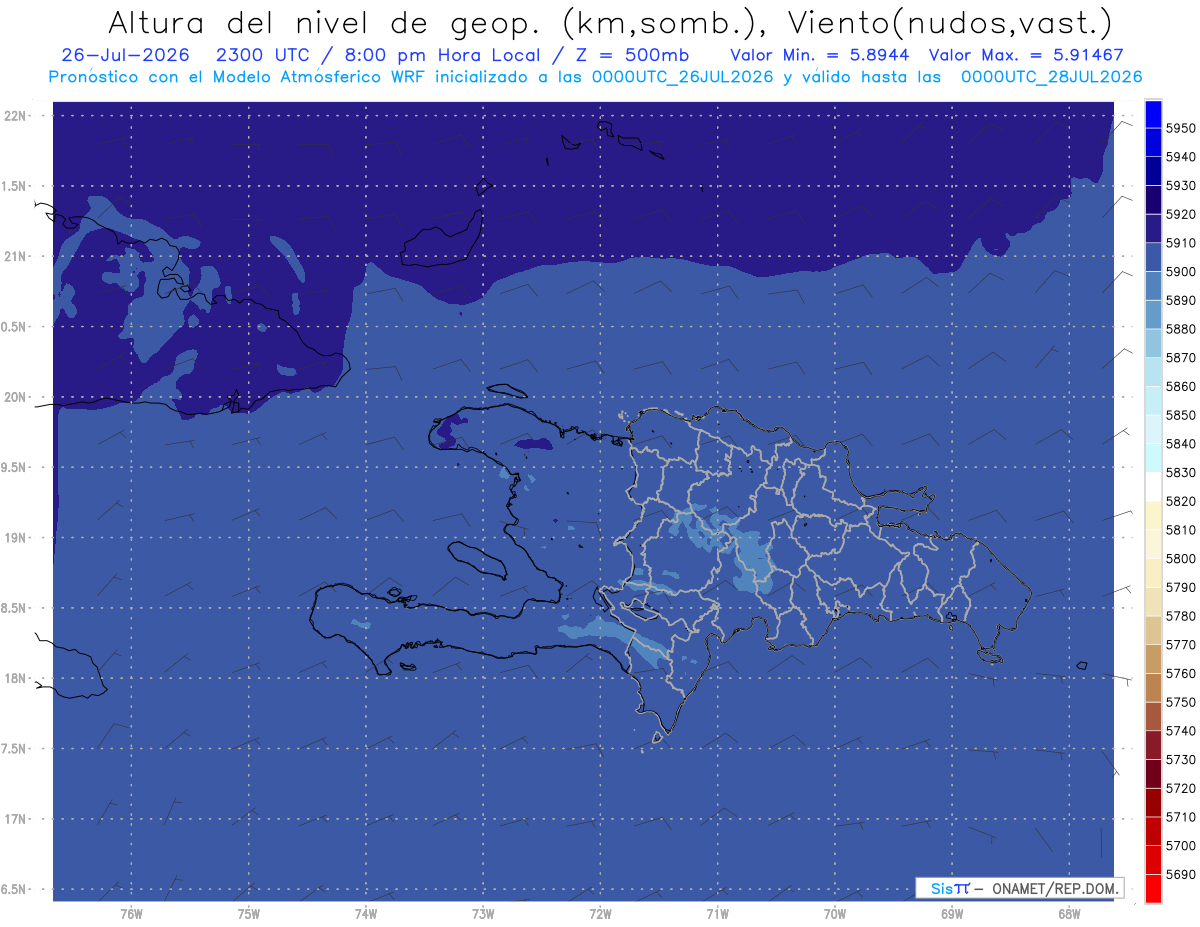Click the '72W' longitude label
The image size is (1200, 927).
click(600, 914)
